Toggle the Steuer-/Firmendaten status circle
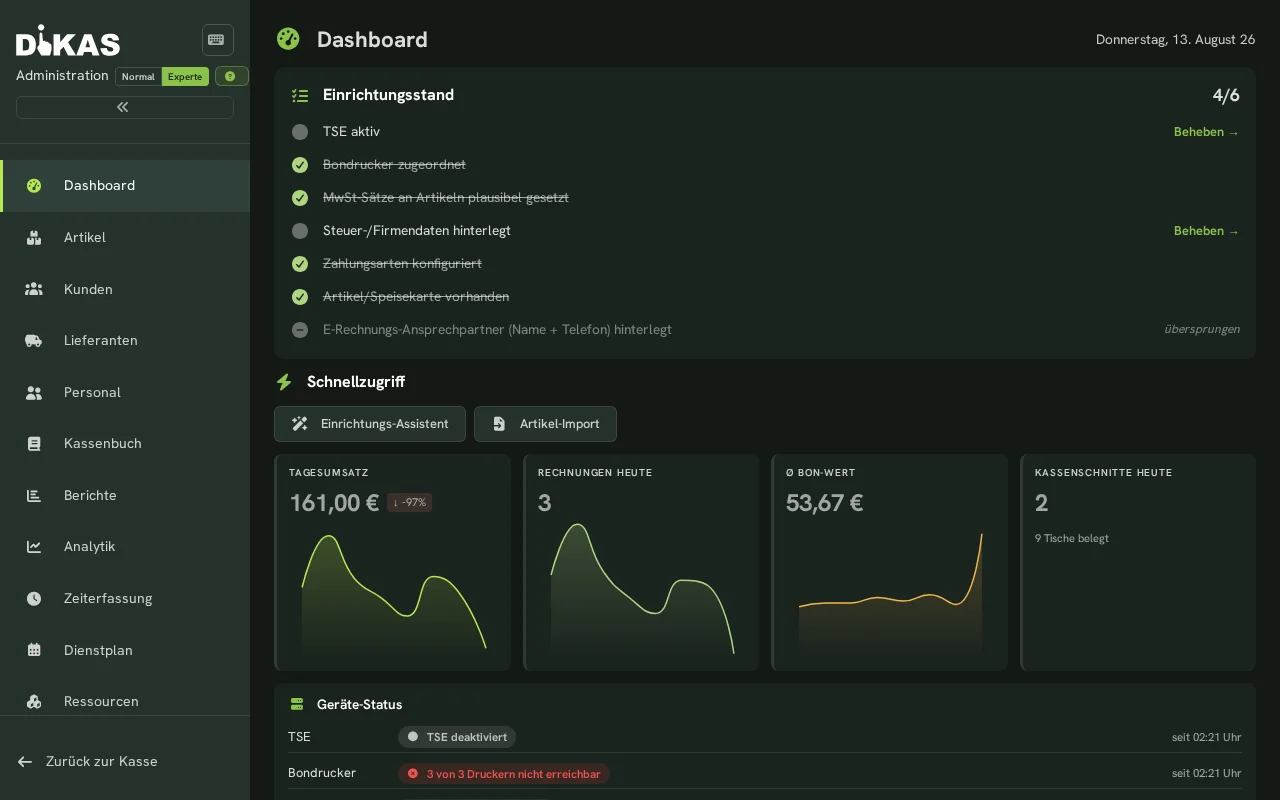The image size is (1280, 800). coord(300,231)
